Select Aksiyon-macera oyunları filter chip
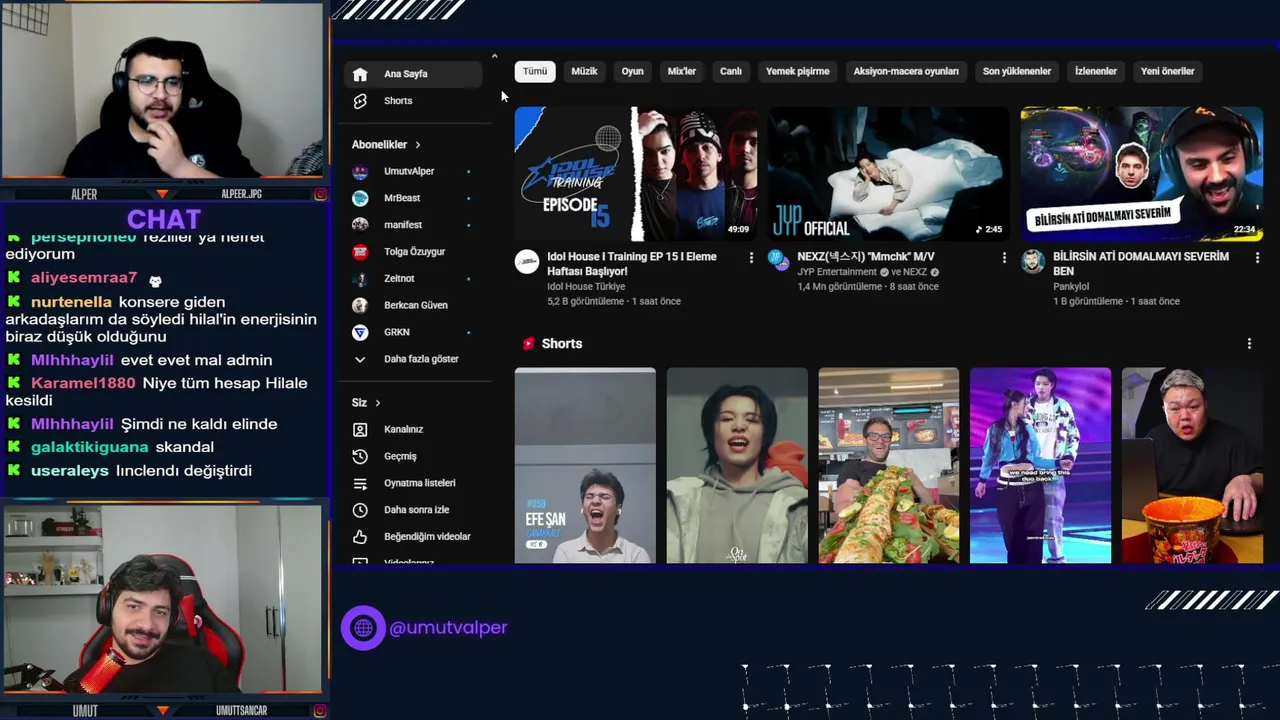Image resolution: width=1280 pixels, height=720 pixels. pos(906,71)
